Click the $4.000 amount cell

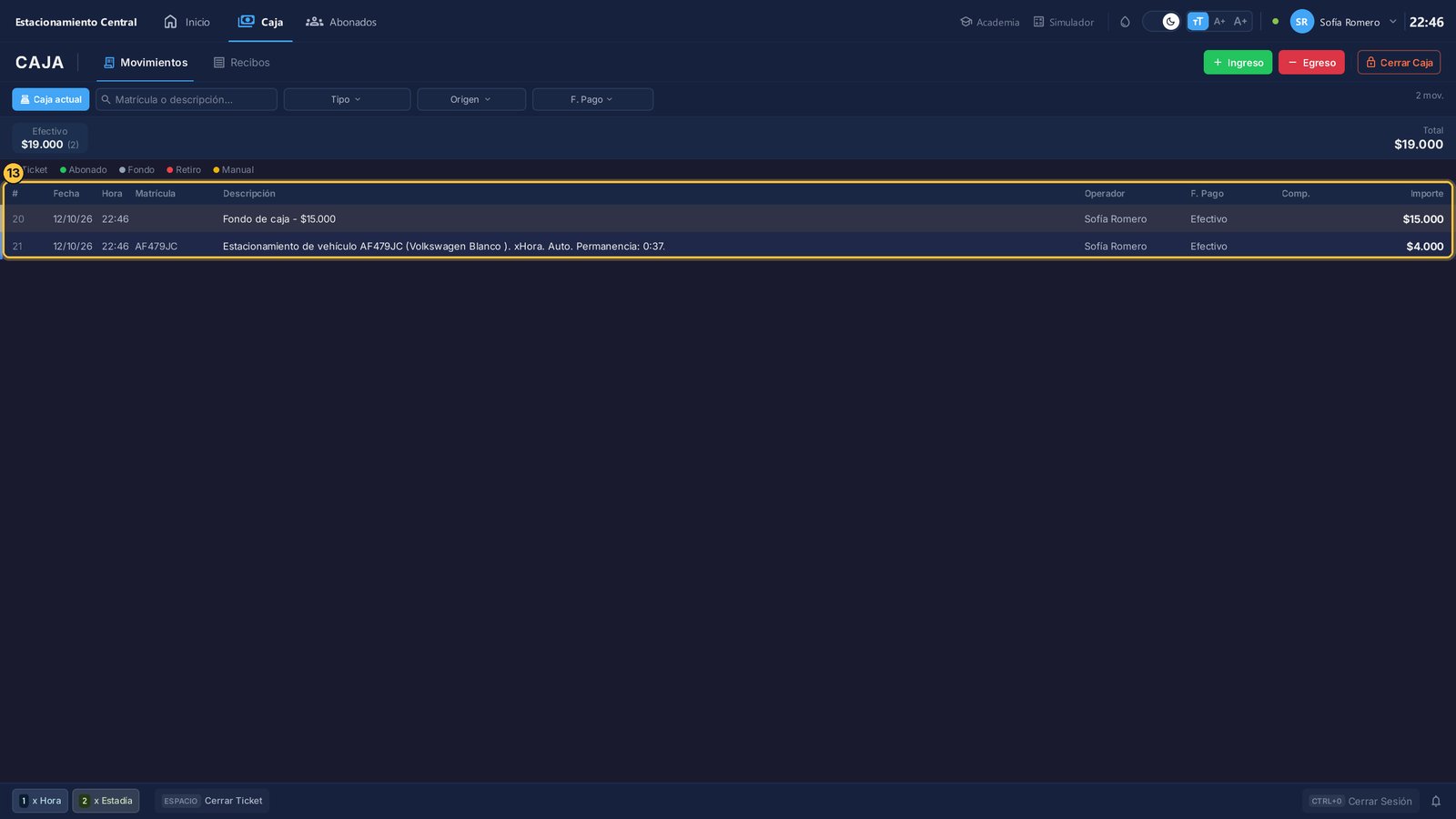1424,247
